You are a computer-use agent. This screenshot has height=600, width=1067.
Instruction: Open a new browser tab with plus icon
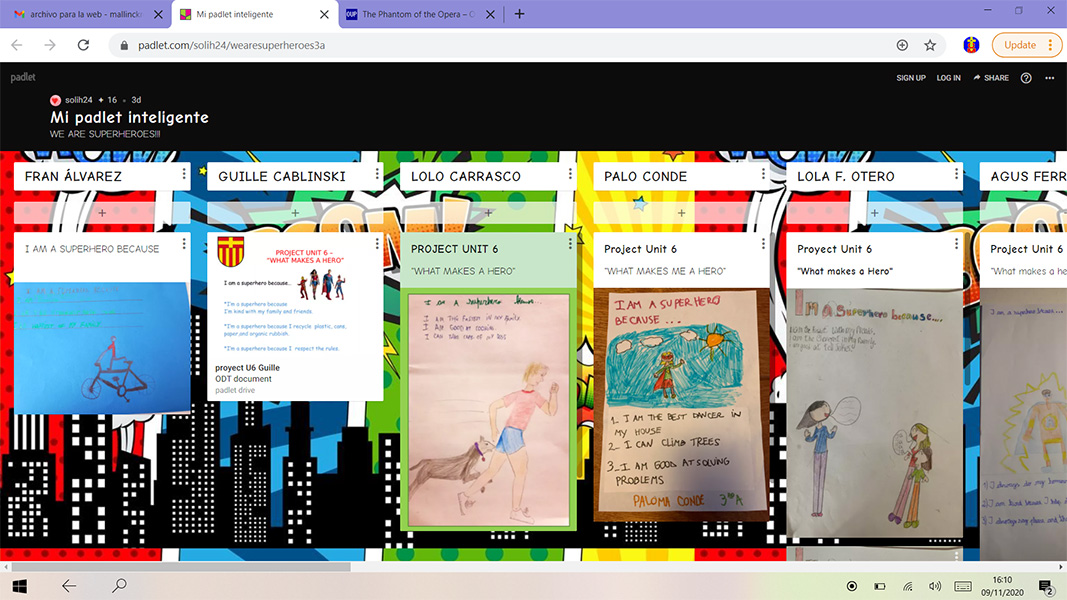[519, 14]
